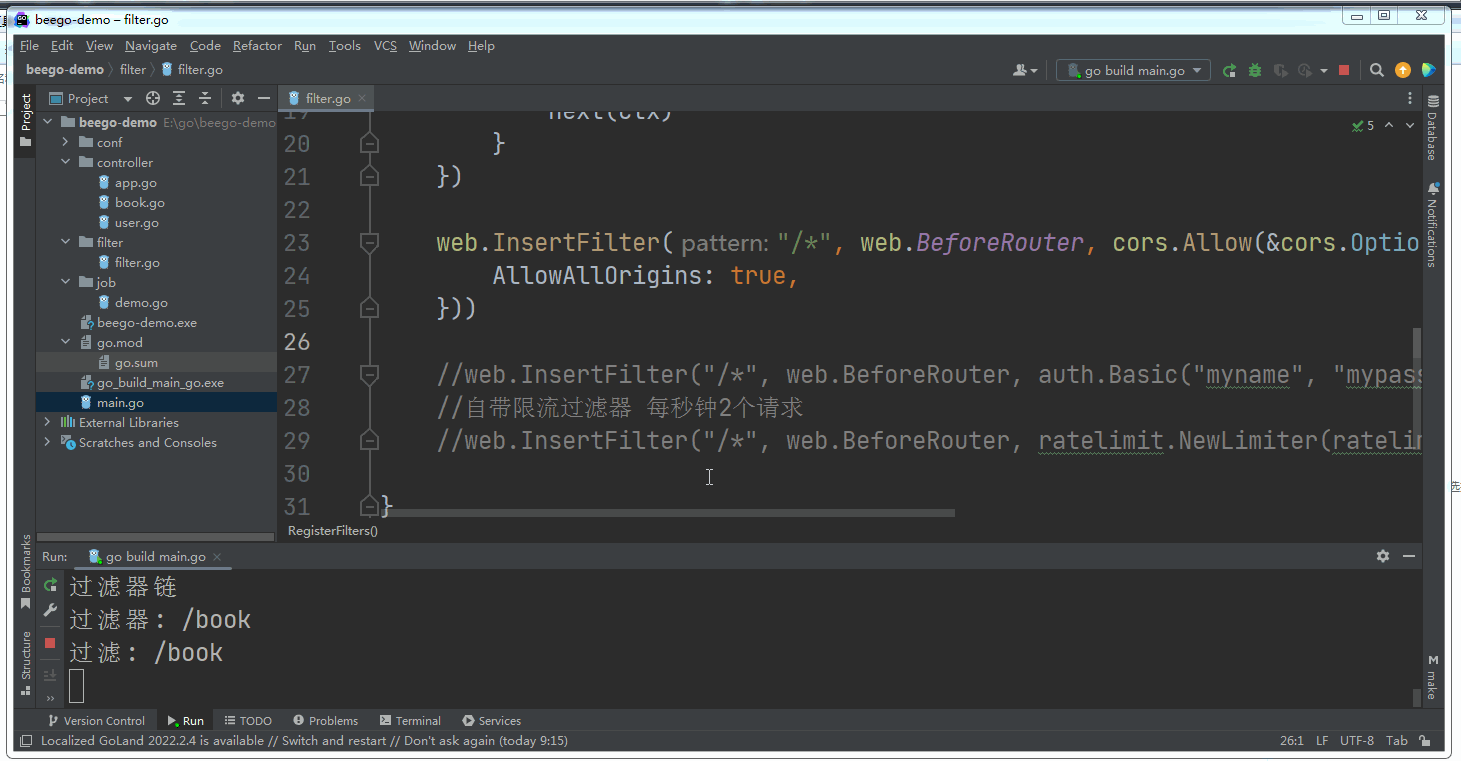
Task: Run with coverage icon in toolbar
Action: coord(1279,70)
